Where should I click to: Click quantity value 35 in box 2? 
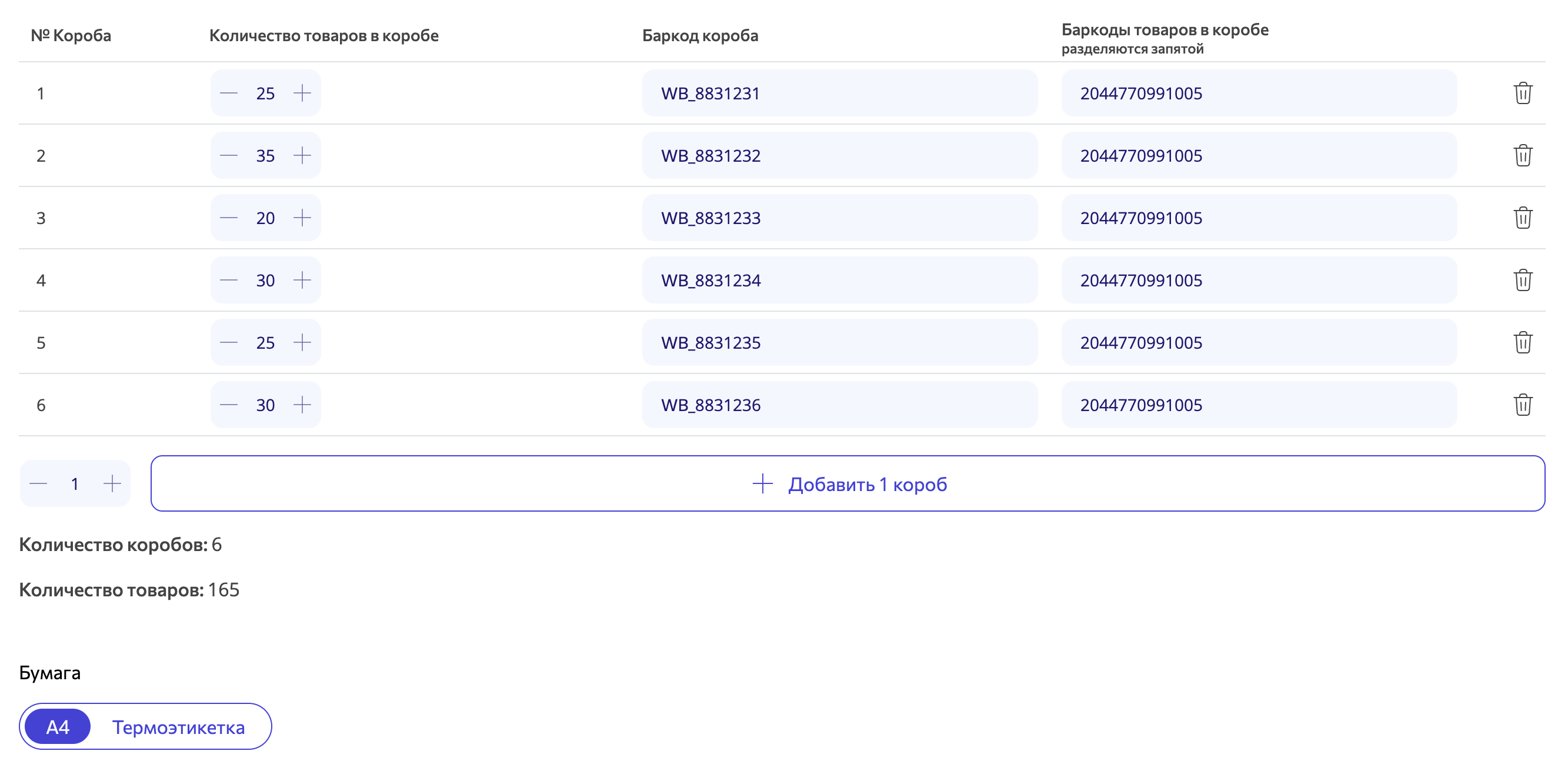(x=265, y=156)
